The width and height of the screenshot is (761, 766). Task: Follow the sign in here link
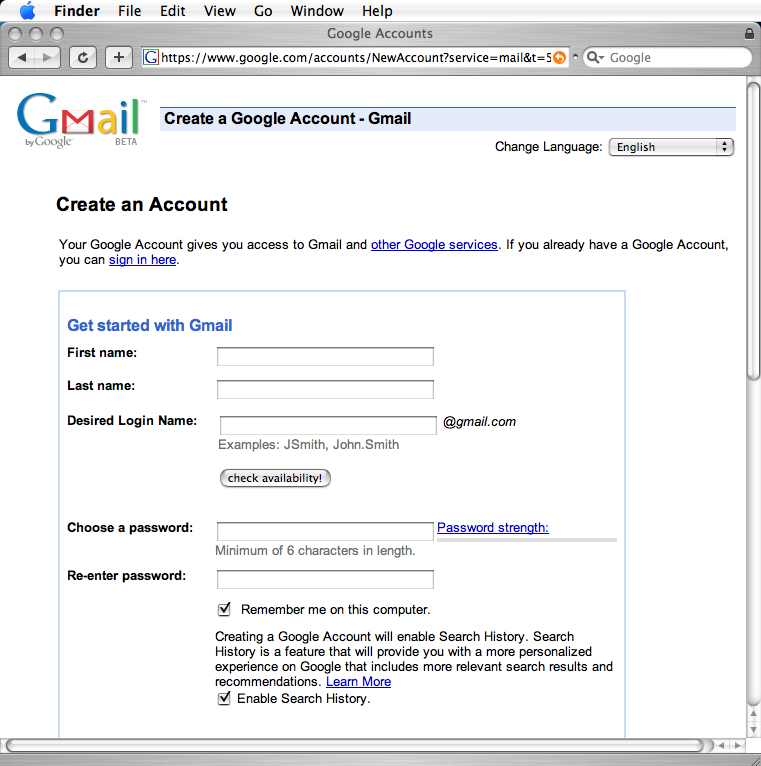(x=142, y=259)
